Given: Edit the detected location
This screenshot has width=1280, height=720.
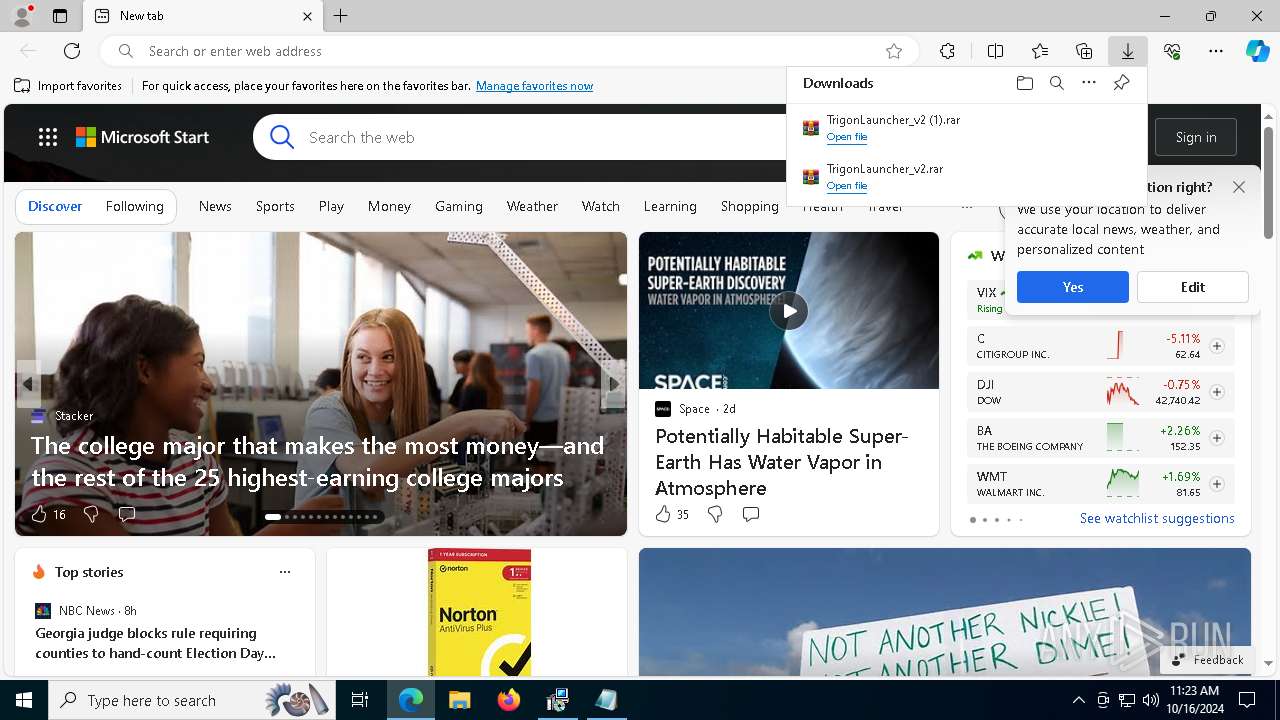Looking at the screenshot, I should [x=1193, y=287].
